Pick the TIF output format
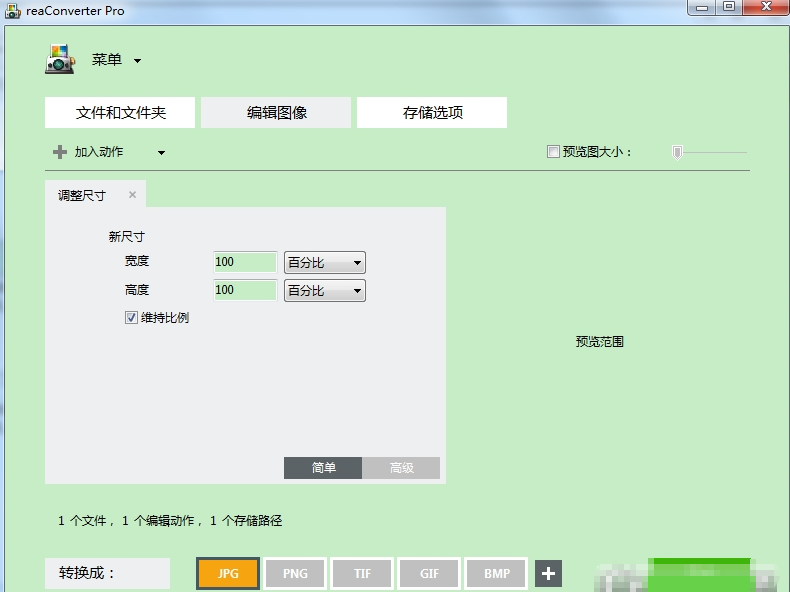790x592 pixels. [362, 573]
